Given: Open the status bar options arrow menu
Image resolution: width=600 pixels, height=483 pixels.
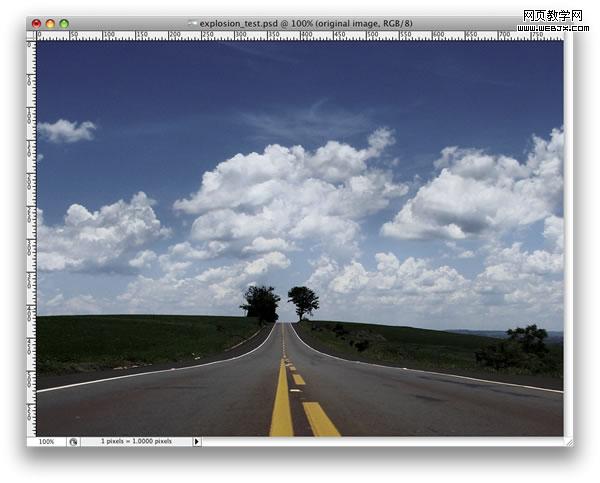Looking at the screenshot, I should click(x=197, y=441).
